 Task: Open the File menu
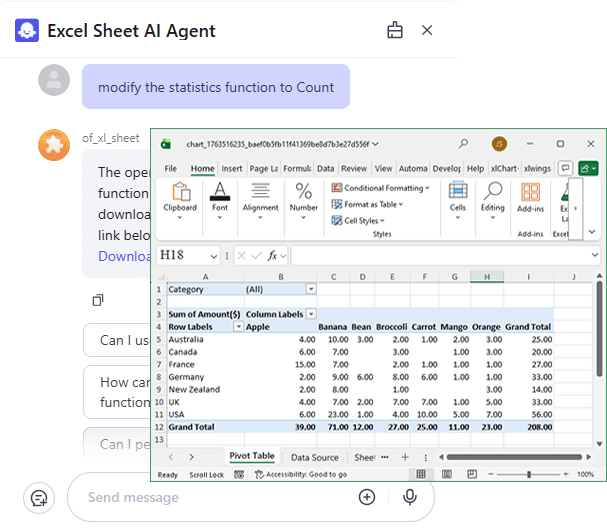[170, 169]
